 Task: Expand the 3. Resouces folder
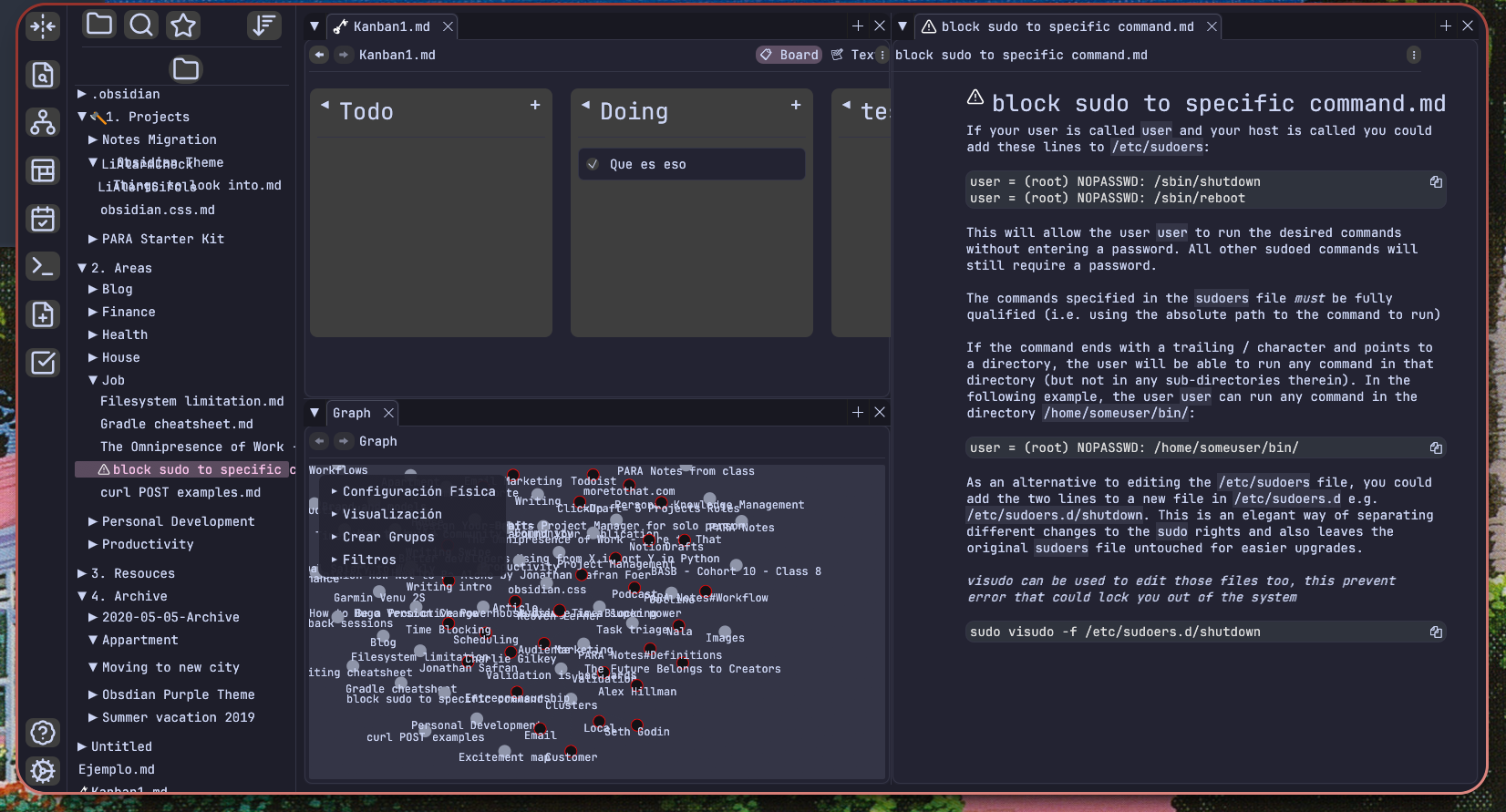coord(82,573)
